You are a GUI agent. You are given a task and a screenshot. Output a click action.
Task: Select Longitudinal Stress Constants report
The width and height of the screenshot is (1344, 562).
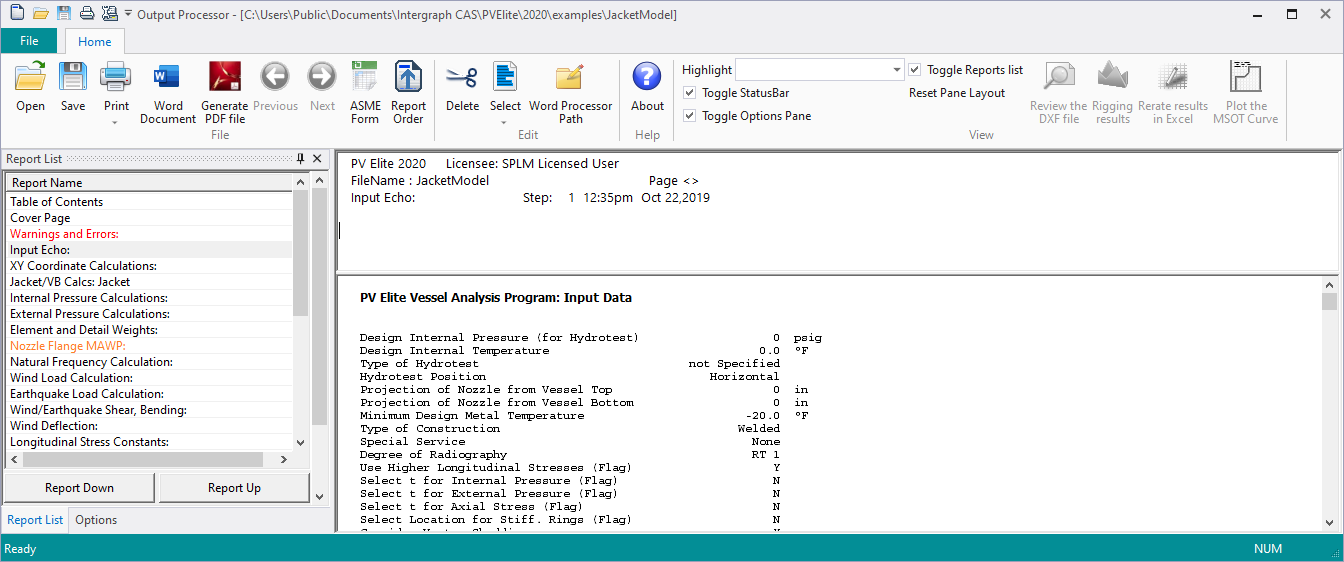[149, 442]
